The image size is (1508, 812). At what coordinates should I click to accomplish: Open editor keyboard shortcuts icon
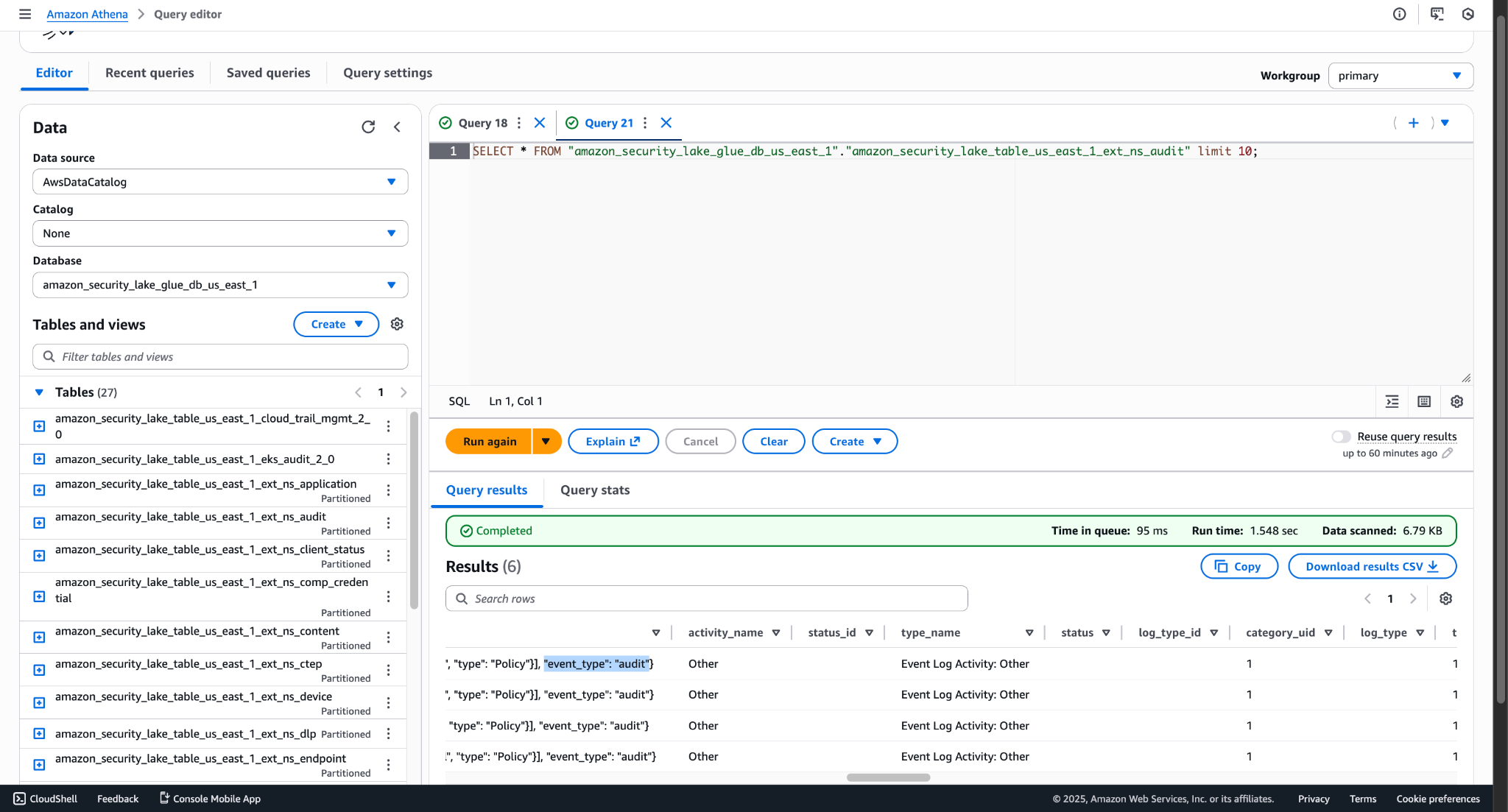[x=1424, y=401]
